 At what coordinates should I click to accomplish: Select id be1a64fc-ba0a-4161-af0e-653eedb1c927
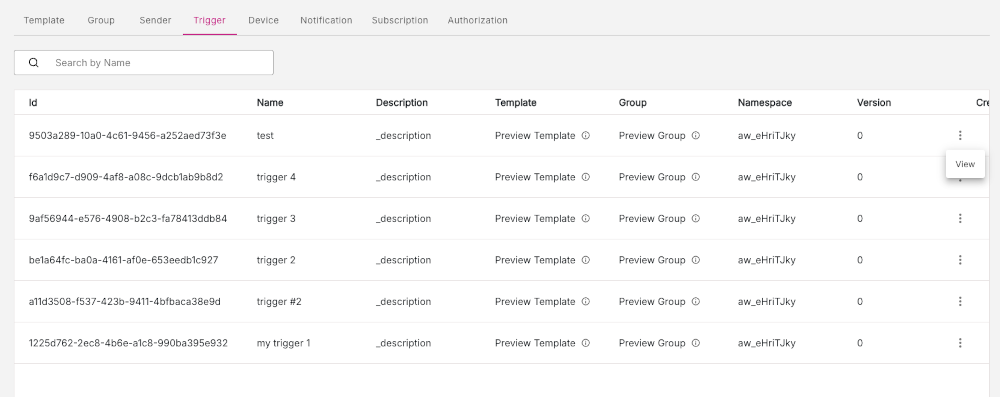pos(123,260)
